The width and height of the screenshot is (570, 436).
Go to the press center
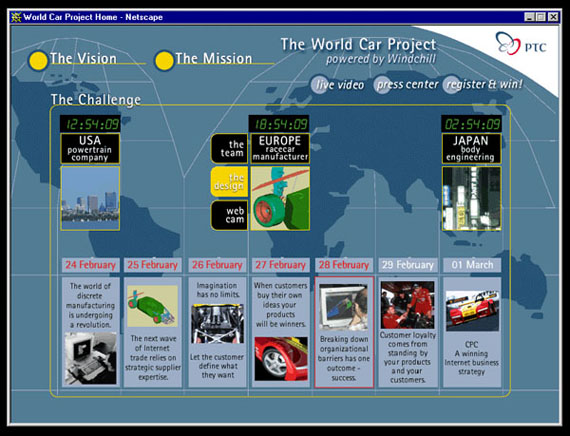(x=406, y=85)
